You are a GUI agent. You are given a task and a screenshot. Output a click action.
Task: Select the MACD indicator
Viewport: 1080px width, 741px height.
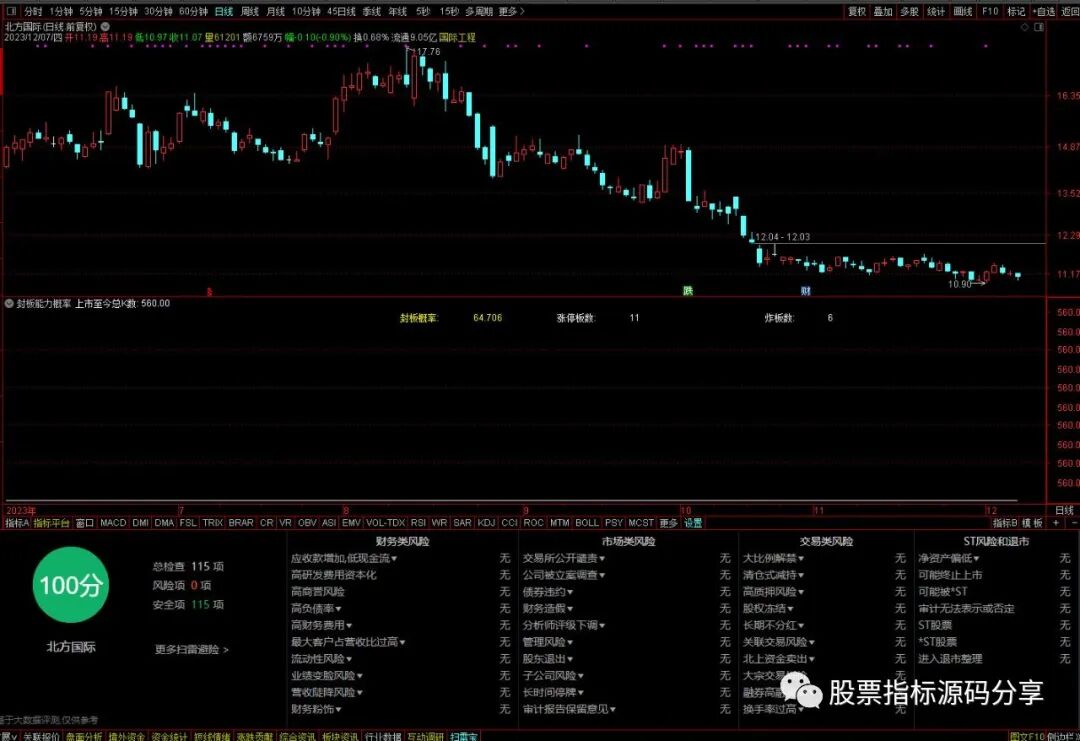click(113, 523)
